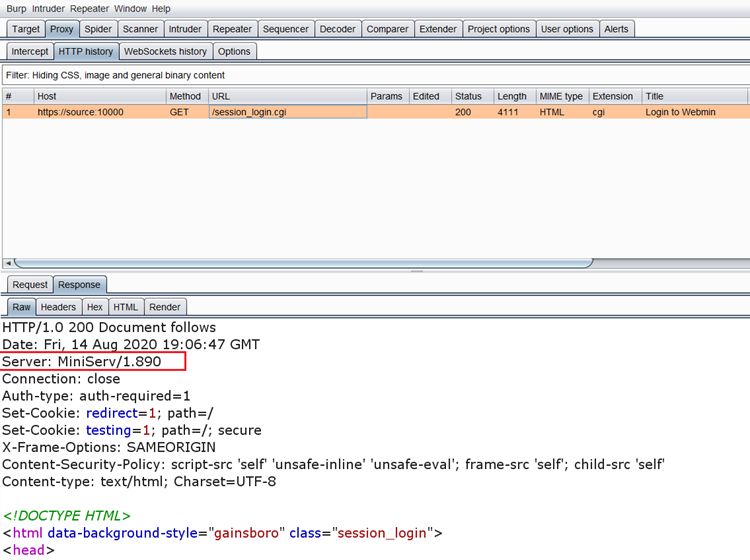Open the Hex view tab
Viewport: 750px width, 560px height.
coord(95,307)
